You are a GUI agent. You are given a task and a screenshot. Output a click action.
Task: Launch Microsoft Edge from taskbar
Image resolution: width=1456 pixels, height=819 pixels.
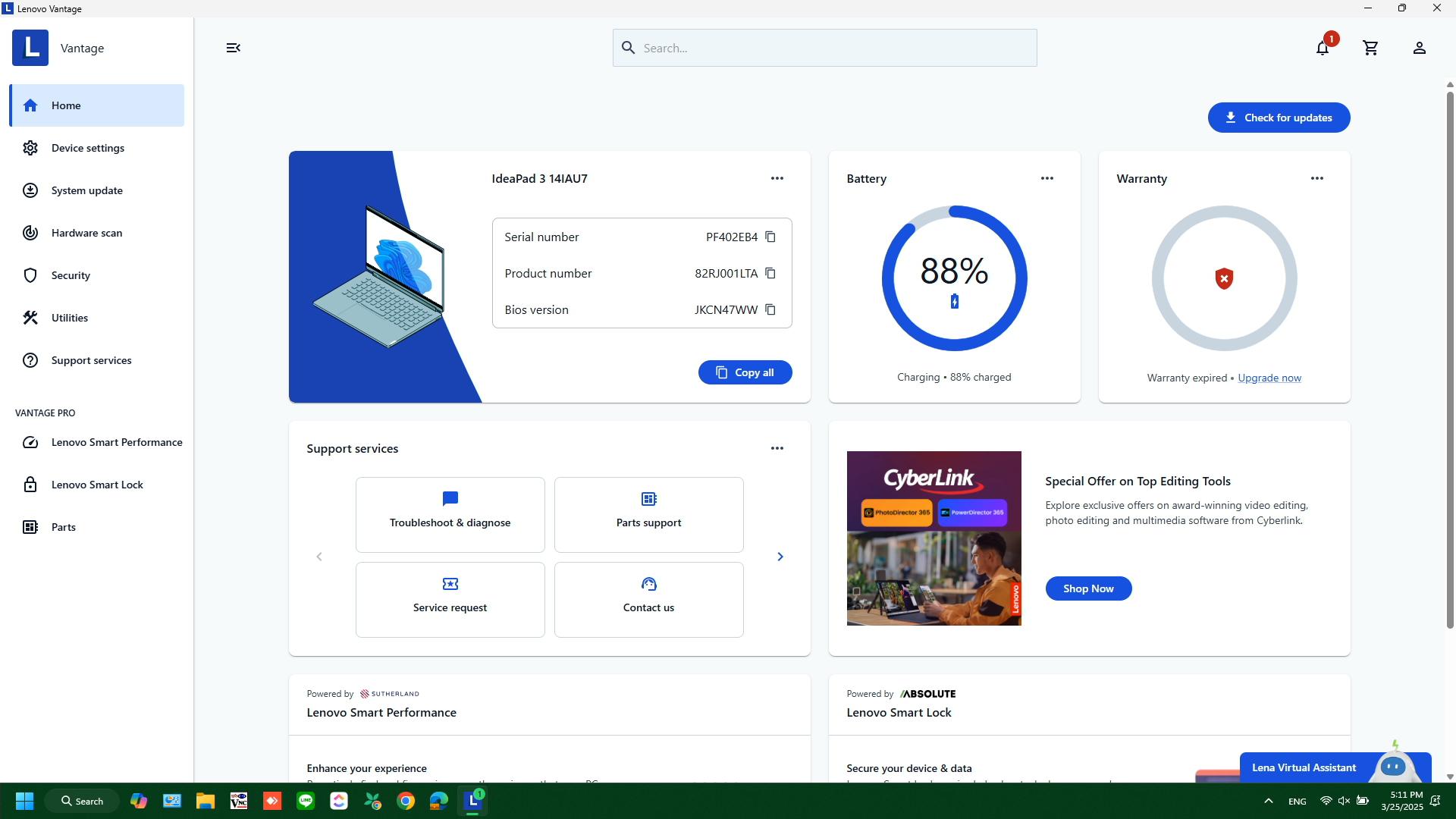(x=439, y=801)
